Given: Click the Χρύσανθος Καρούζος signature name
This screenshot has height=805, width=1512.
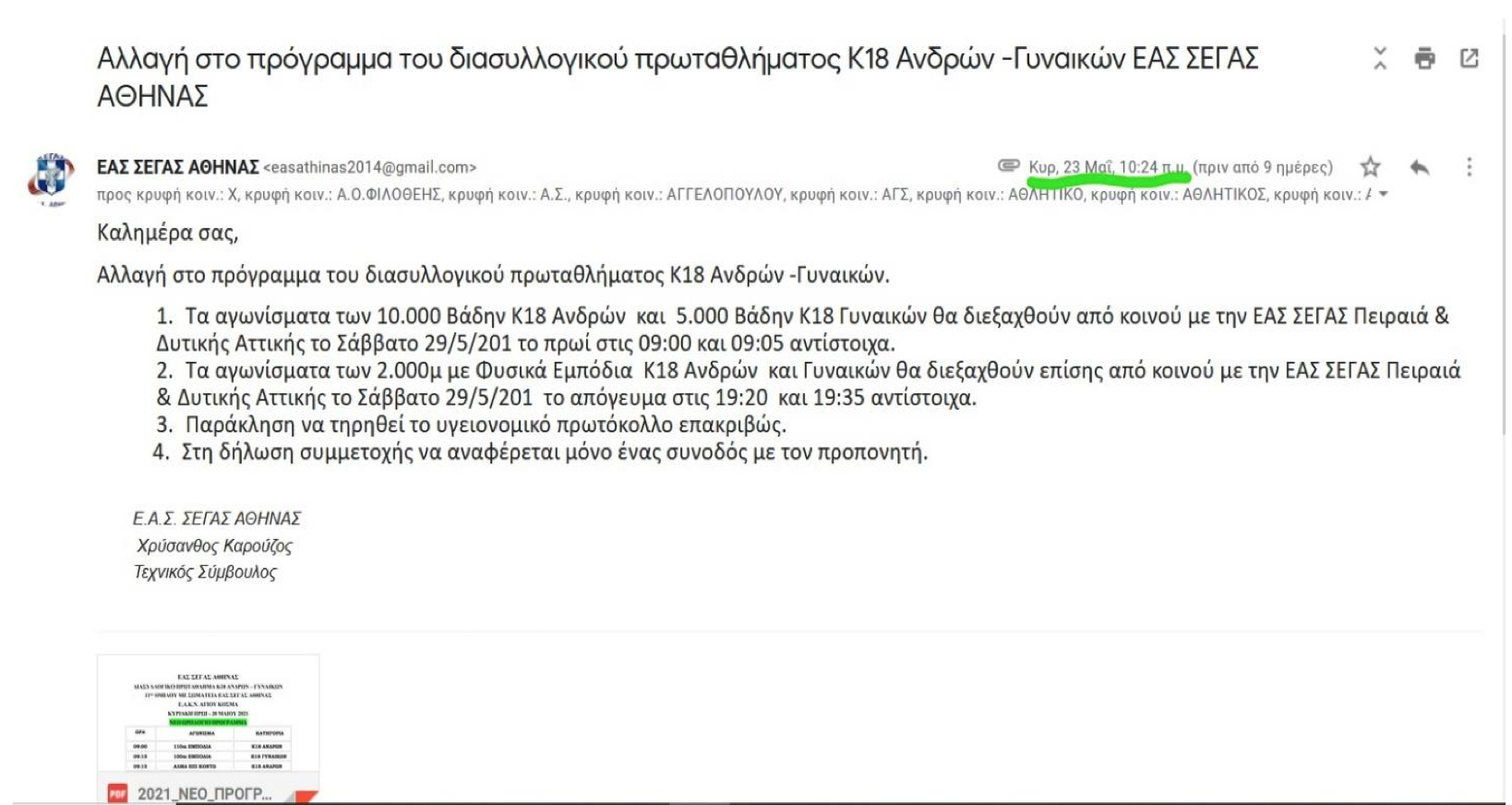Looking at the screenshot, I should coord(214,546).
